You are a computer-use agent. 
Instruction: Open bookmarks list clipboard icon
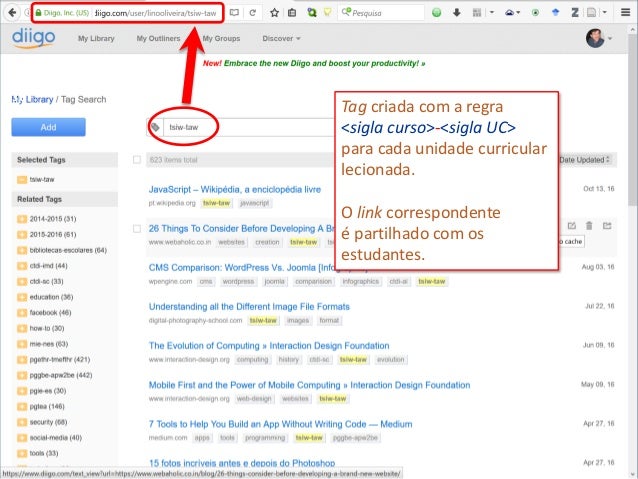[x=292, y=13]
